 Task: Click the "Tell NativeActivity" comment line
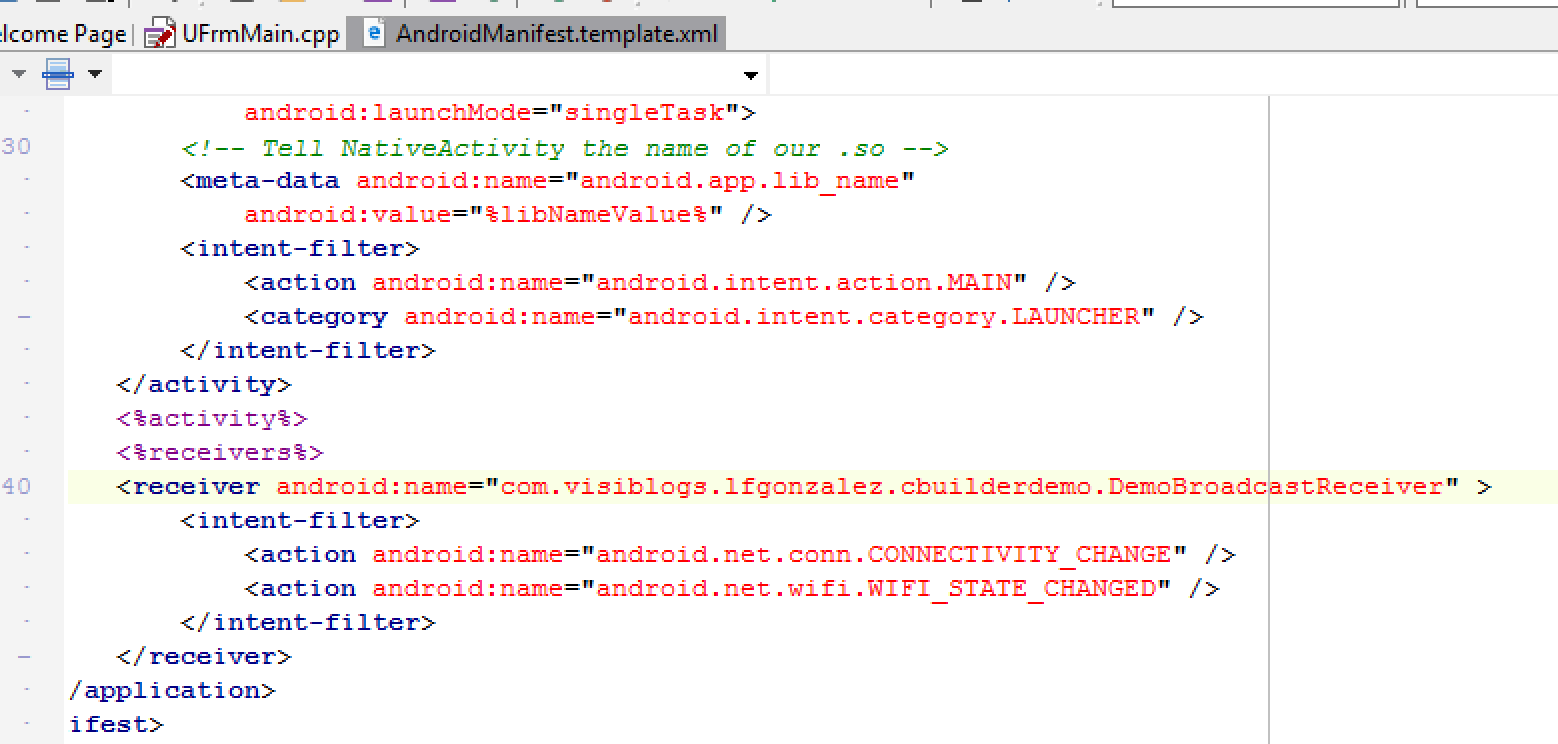coord(564,148)
